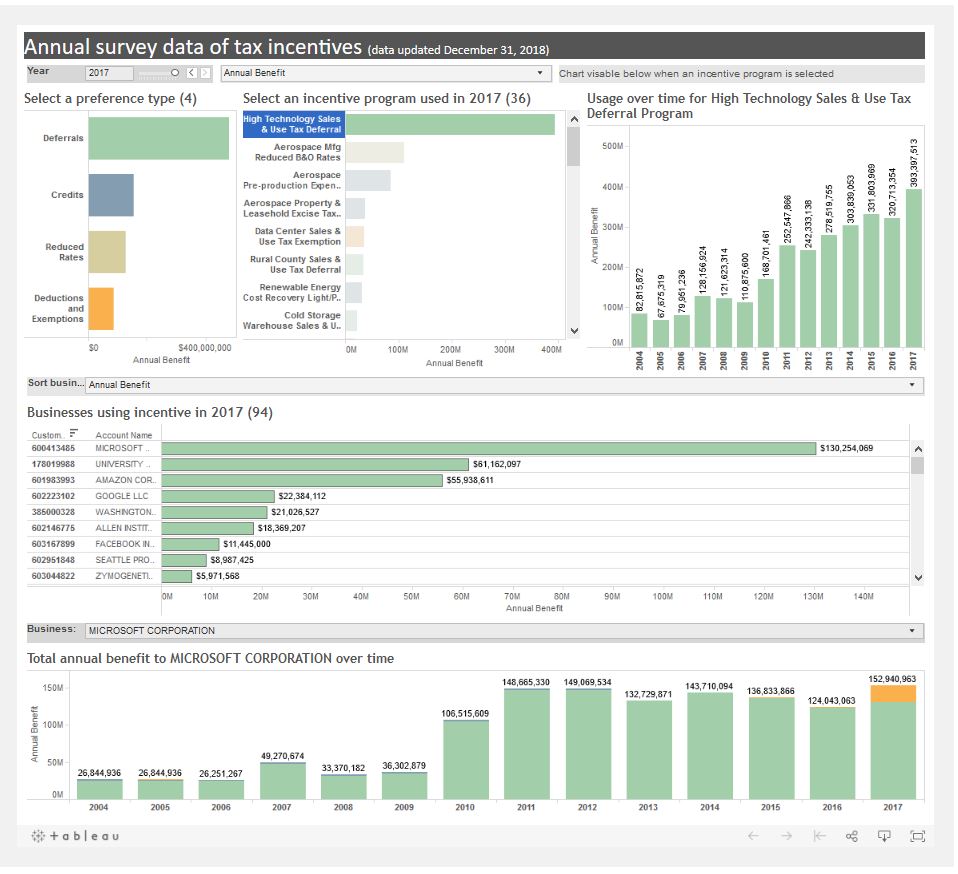
Task: Click the incentive program list scrollbar thumb
Action: coord(573,147)
